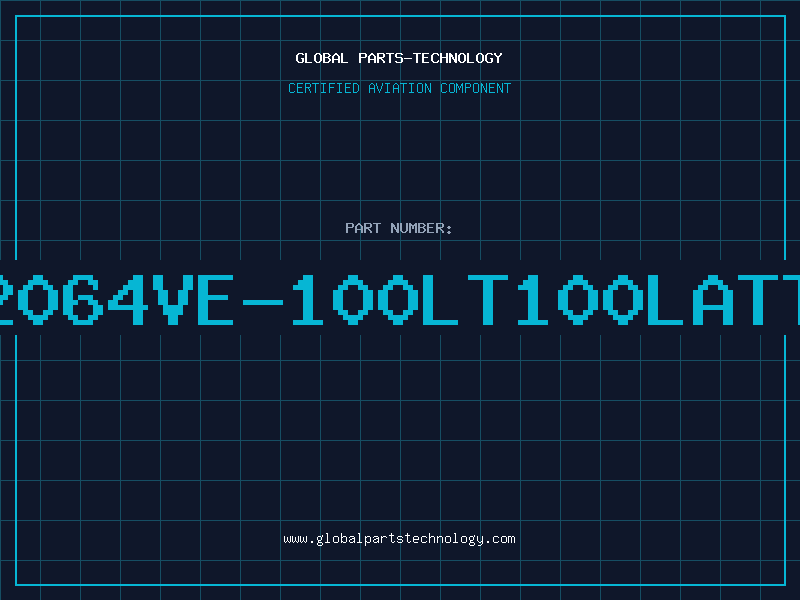Click the .com ending of the website URL
The height and width of the screenshot is (600, 800).
pos(499,539)
